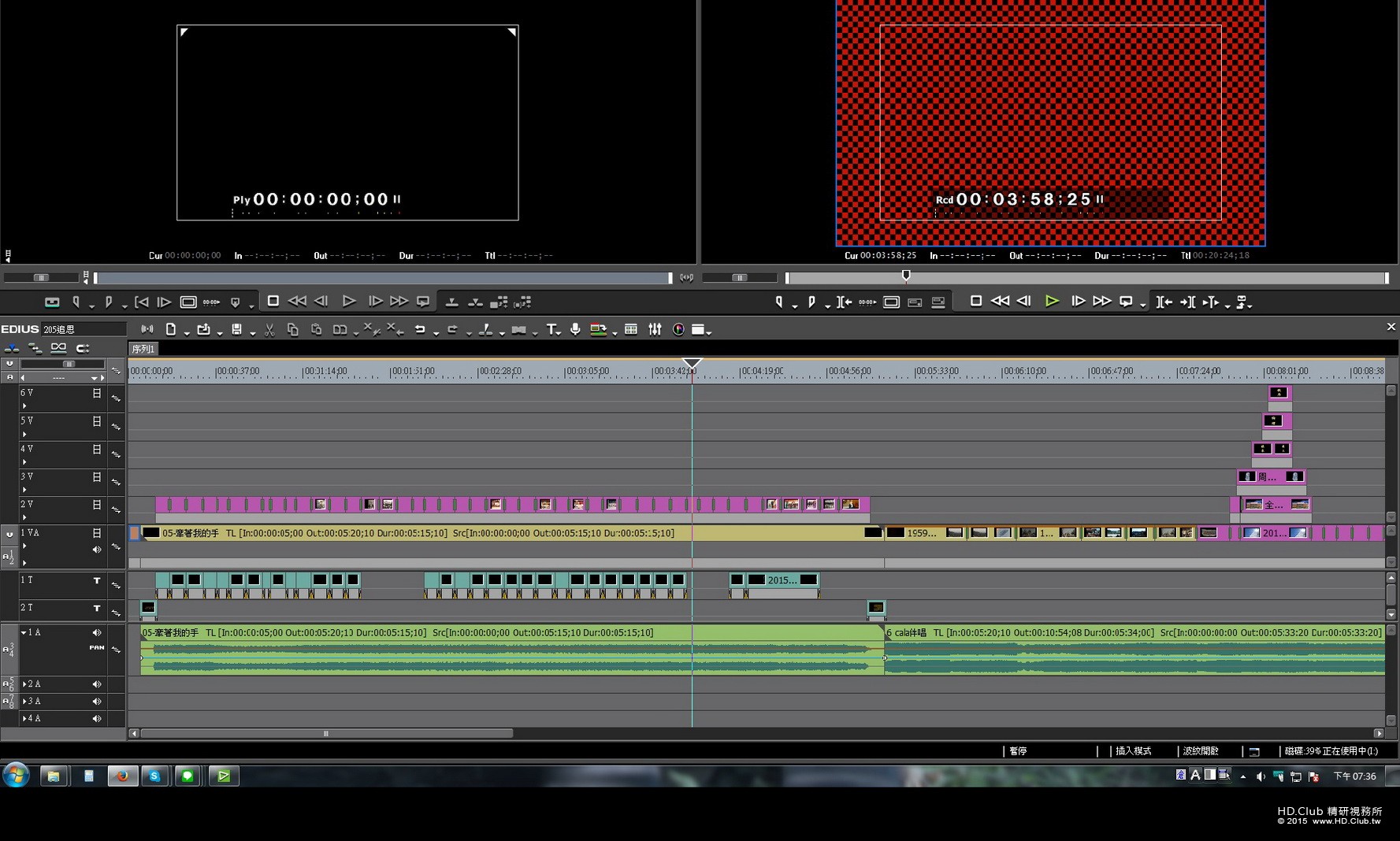Expand the 3 V track
This screenshot has width=1400, height=841.
[24, 490]
